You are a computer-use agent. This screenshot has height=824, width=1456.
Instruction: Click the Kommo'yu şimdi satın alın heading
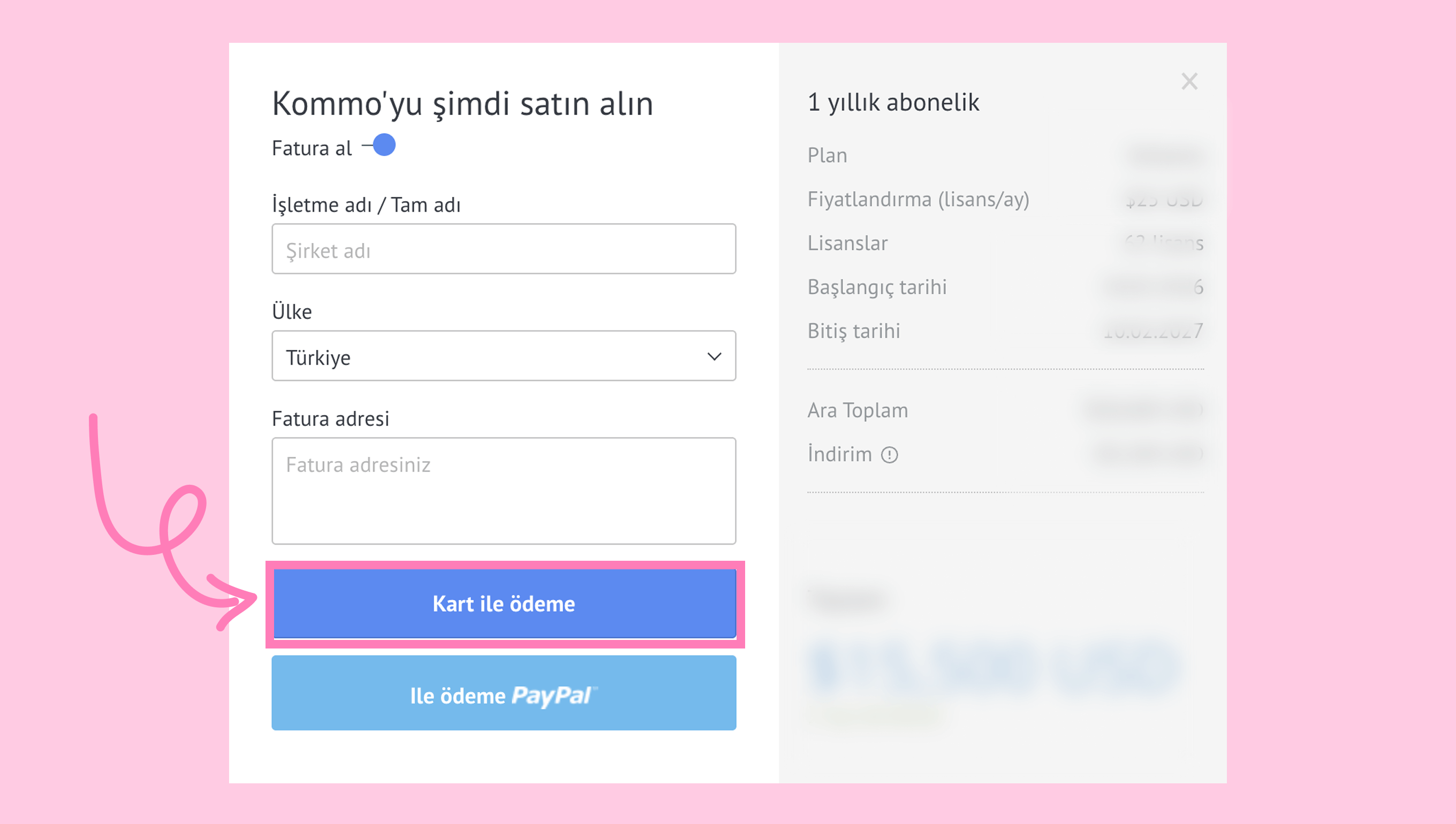click(462, 104)
